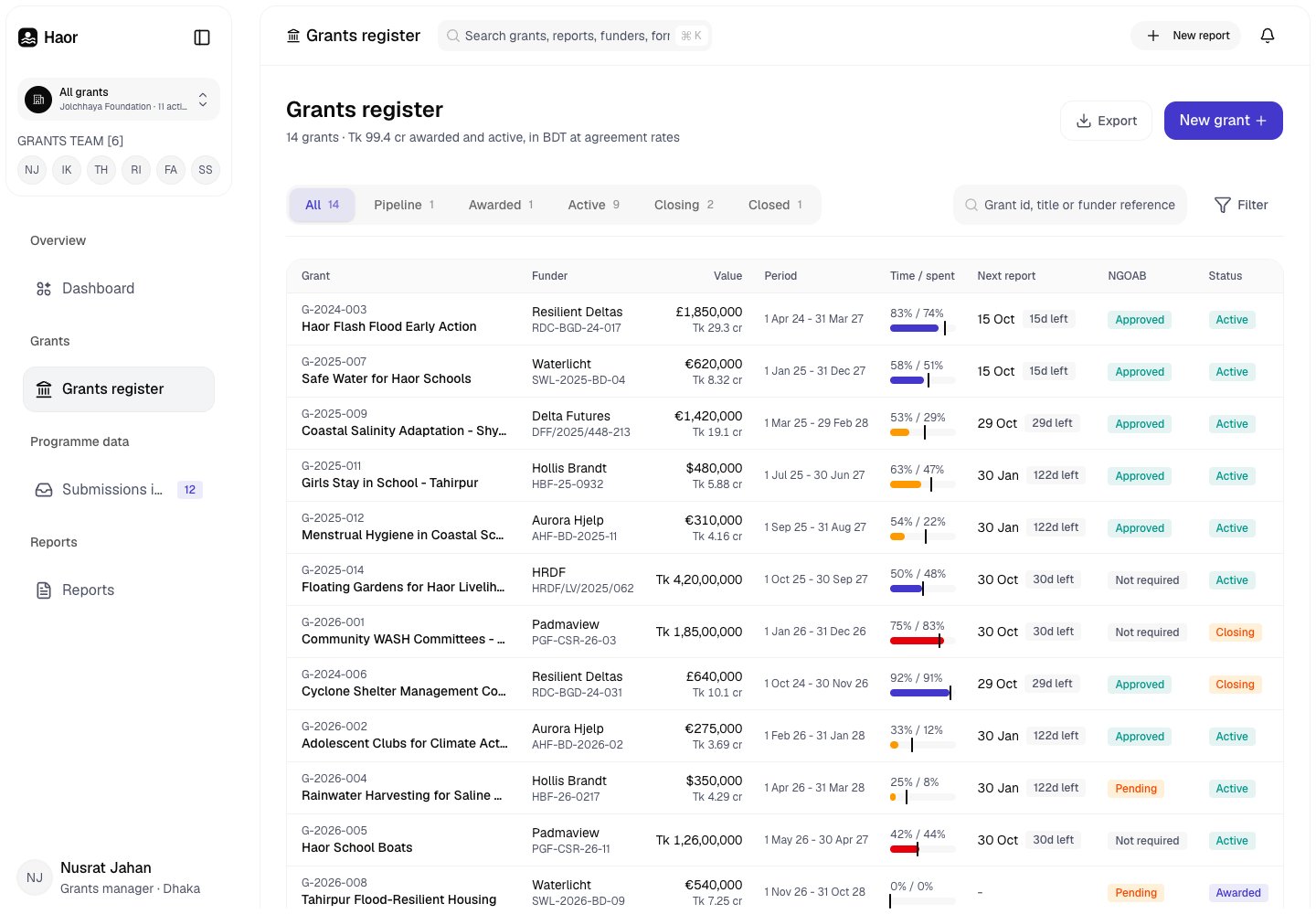1316x914 pixels.
Task: Open team member TH avatar
Action: click(101, 170)
